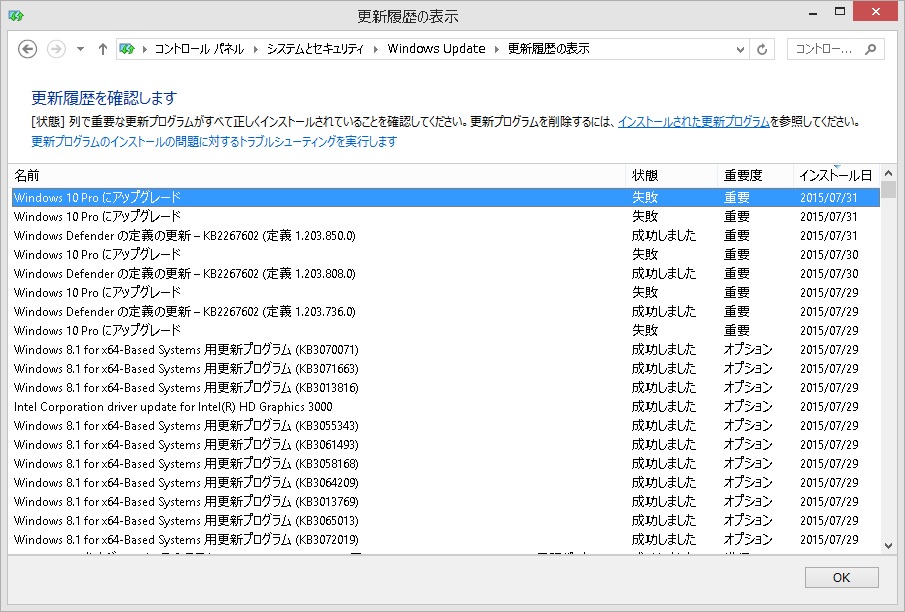
Task: Maximize the 更新履歴の表示 window
Action: point(840,12)
